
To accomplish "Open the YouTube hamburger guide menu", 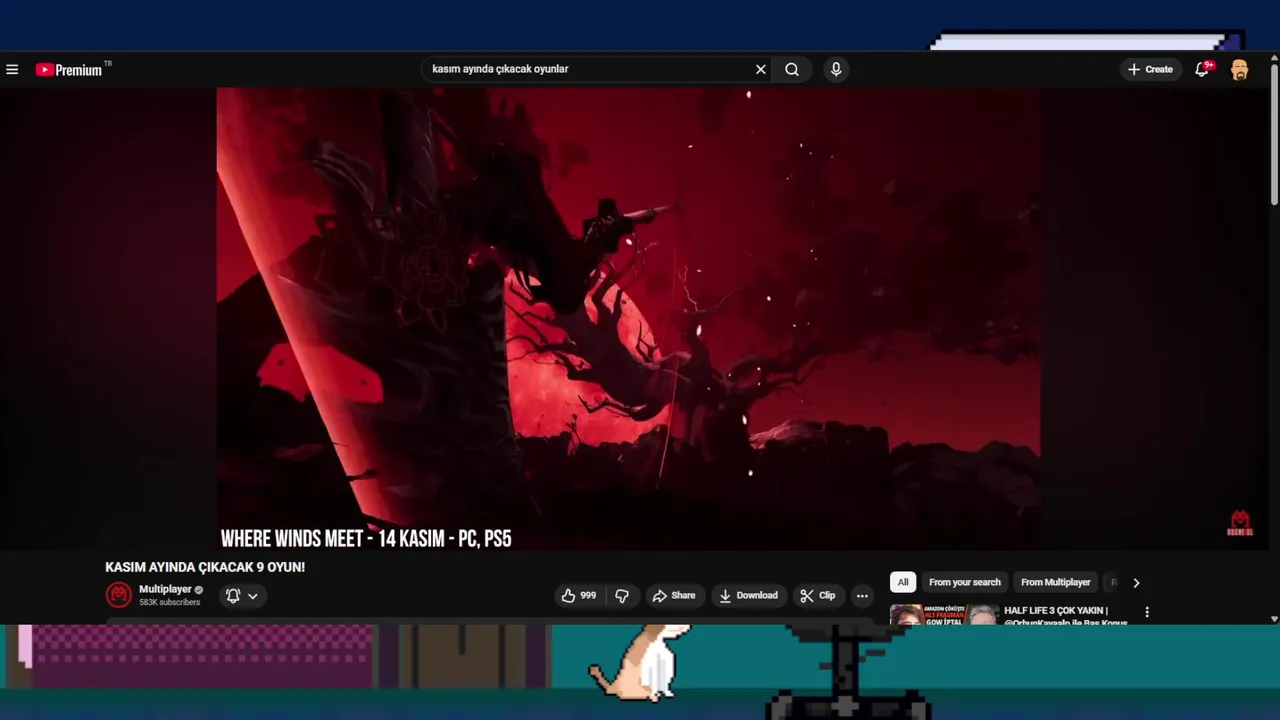I will (x=12, y=69).
